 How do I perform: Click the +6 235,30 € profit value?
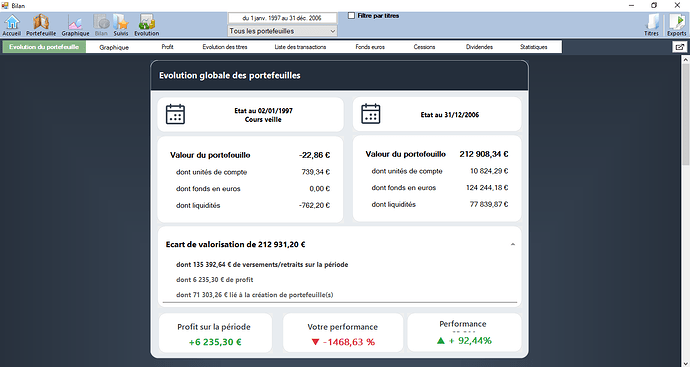pos(215,342)
